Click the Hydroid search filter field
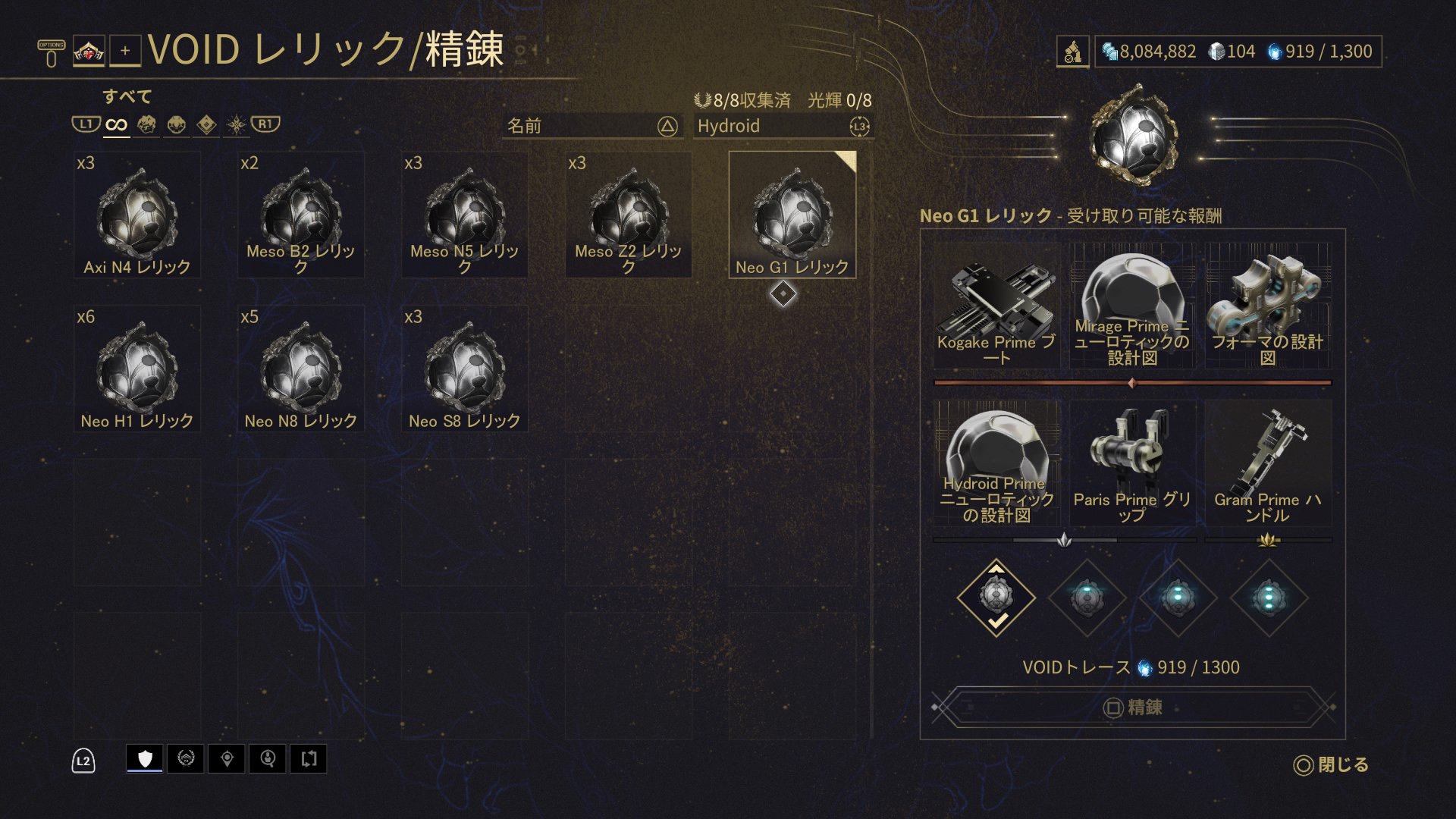This screenshot has width=1456, height=819. pyautogui.click(x=783, y=126)
